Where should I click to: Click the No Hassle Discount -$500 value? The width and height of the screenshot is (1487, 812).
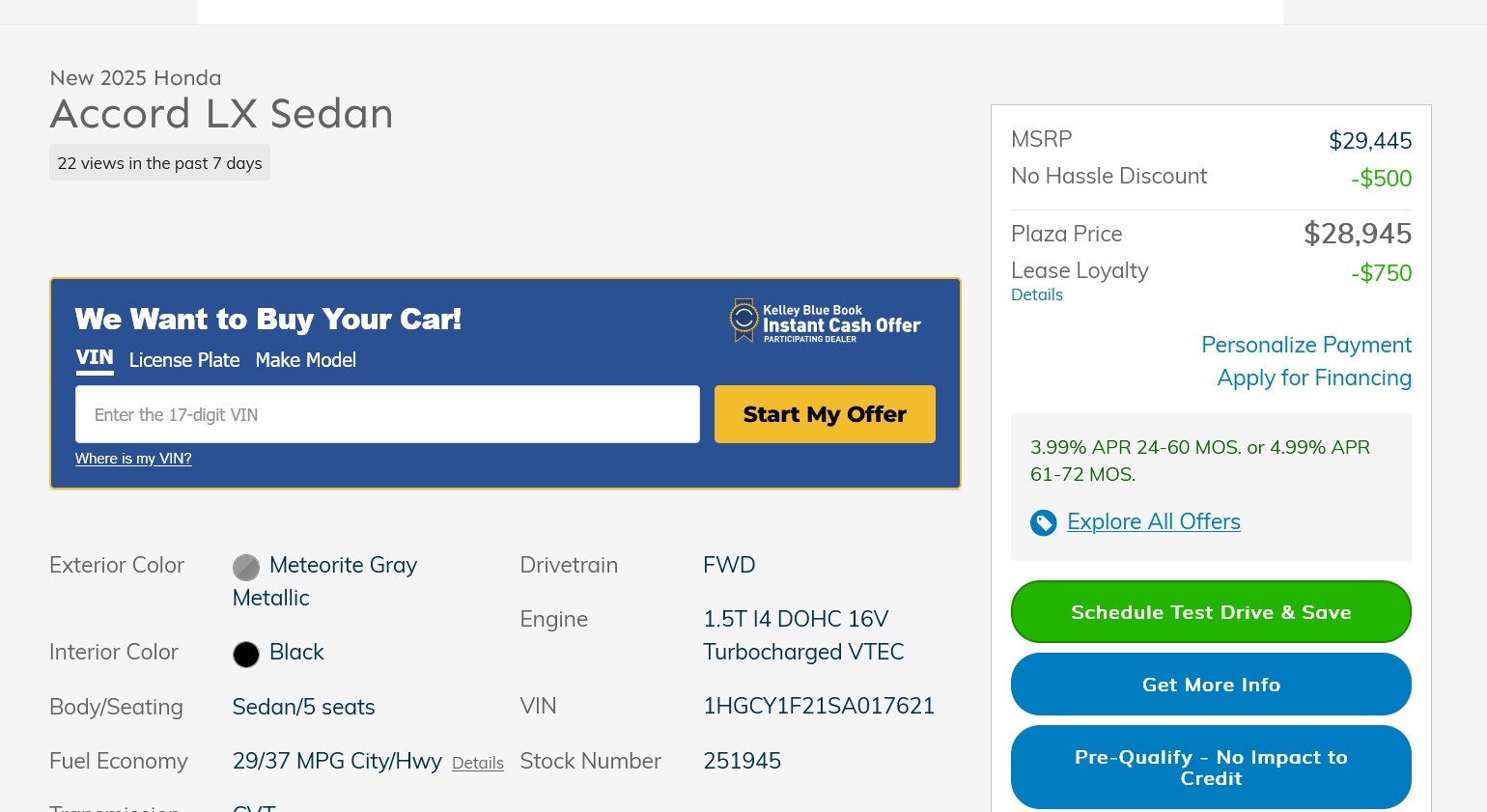click(1381, 179)
